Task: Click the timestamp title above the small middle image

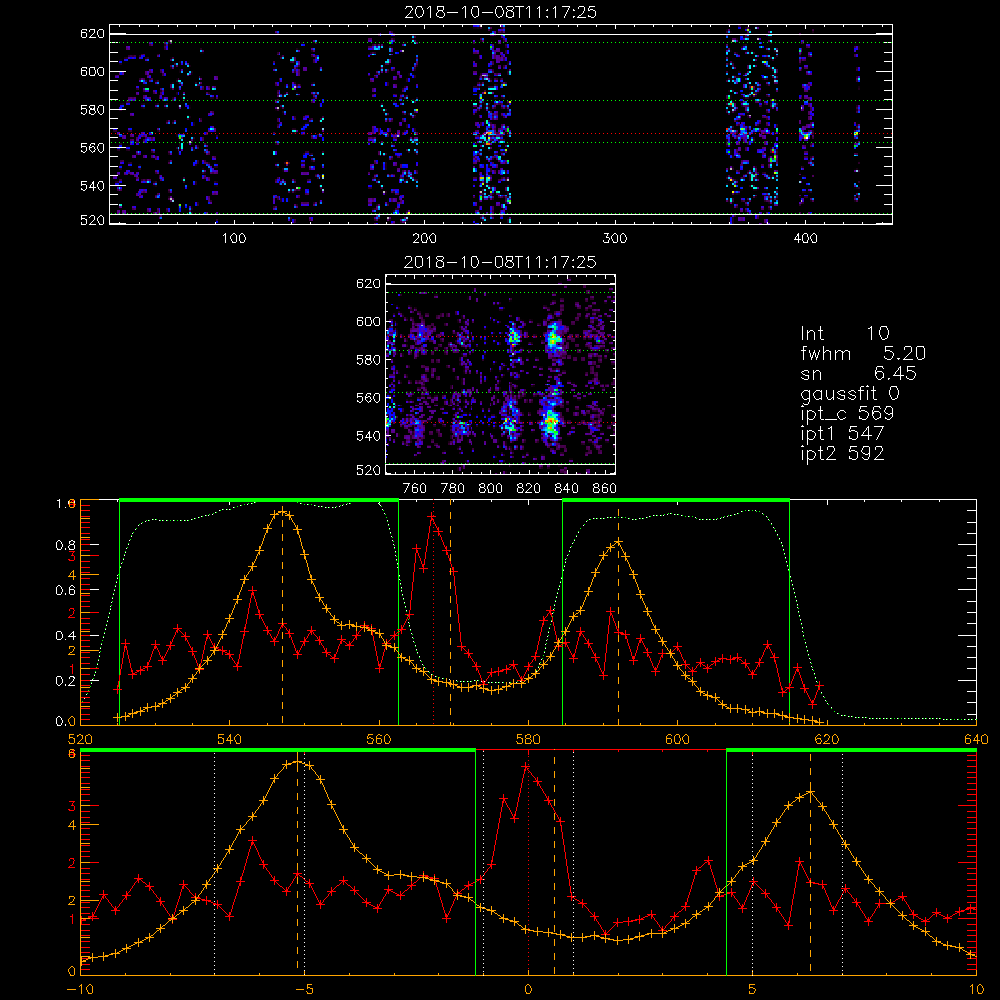Action: pyautogui.click(x=501, y=262)
